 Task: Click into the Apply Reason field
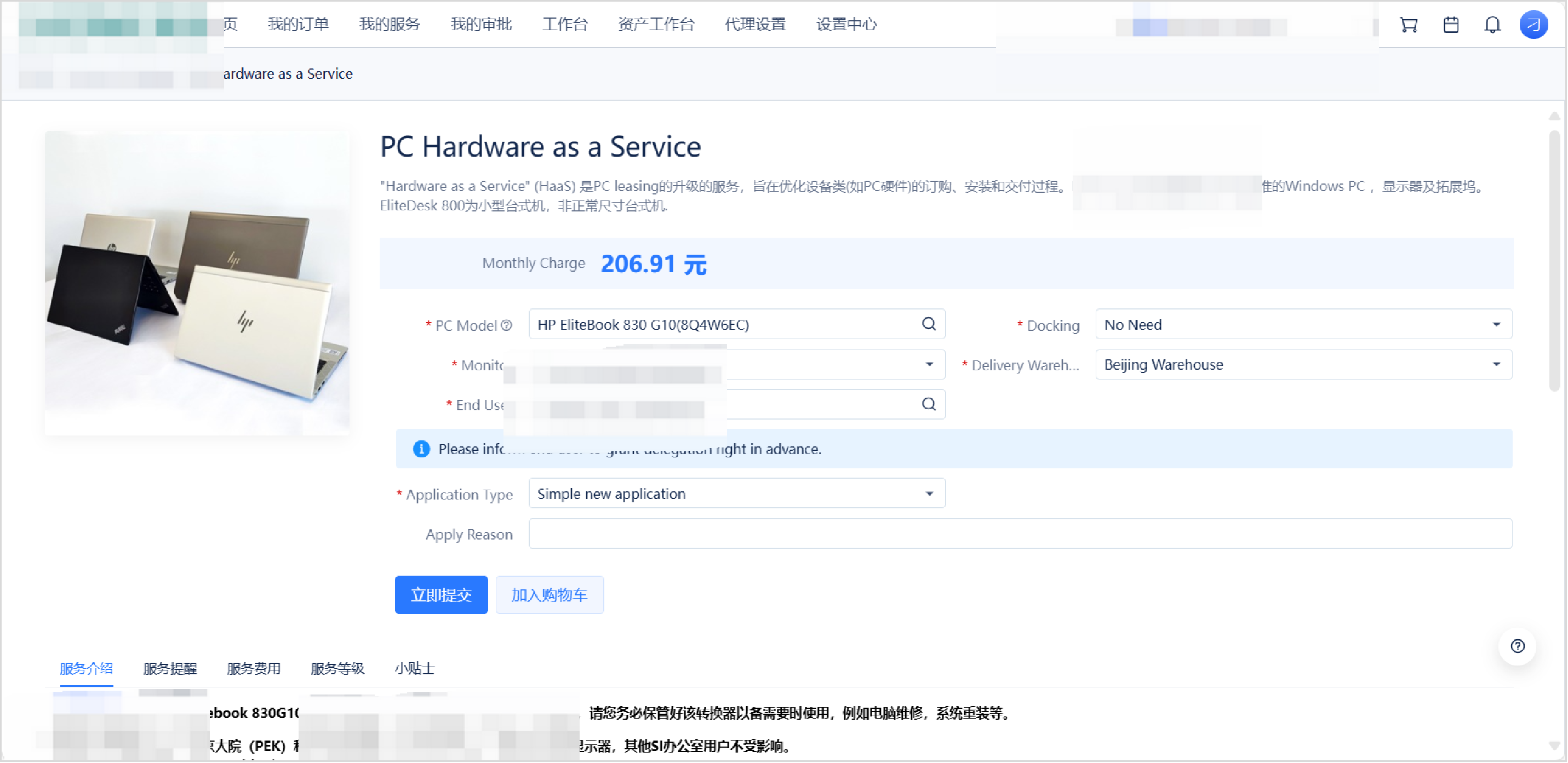click(x=1020, y=534)
